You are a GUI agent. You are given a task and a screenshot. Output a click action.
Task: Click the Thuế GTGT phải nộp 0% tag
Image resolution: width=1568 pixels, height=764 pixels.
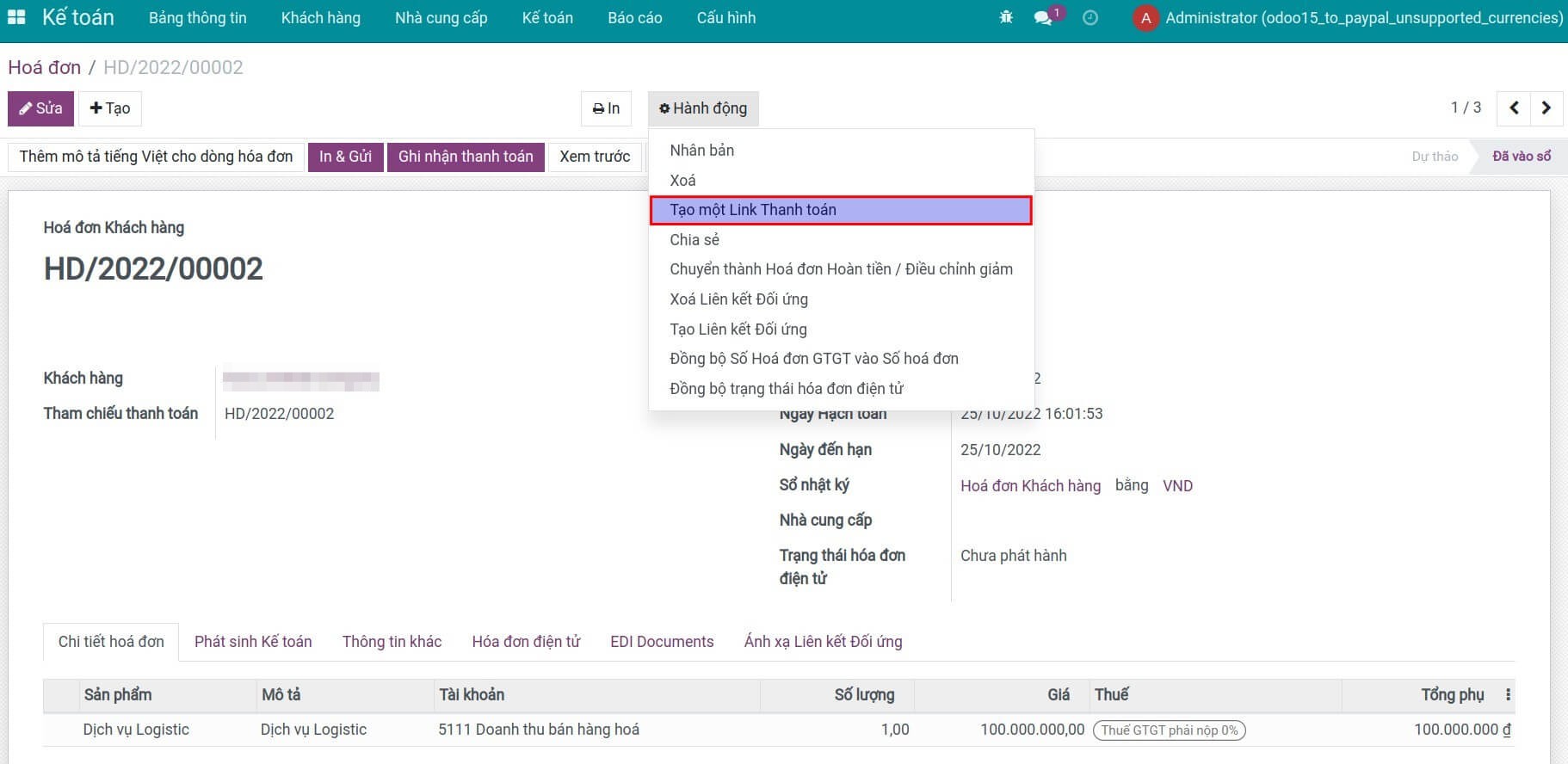coord(1169,730)
